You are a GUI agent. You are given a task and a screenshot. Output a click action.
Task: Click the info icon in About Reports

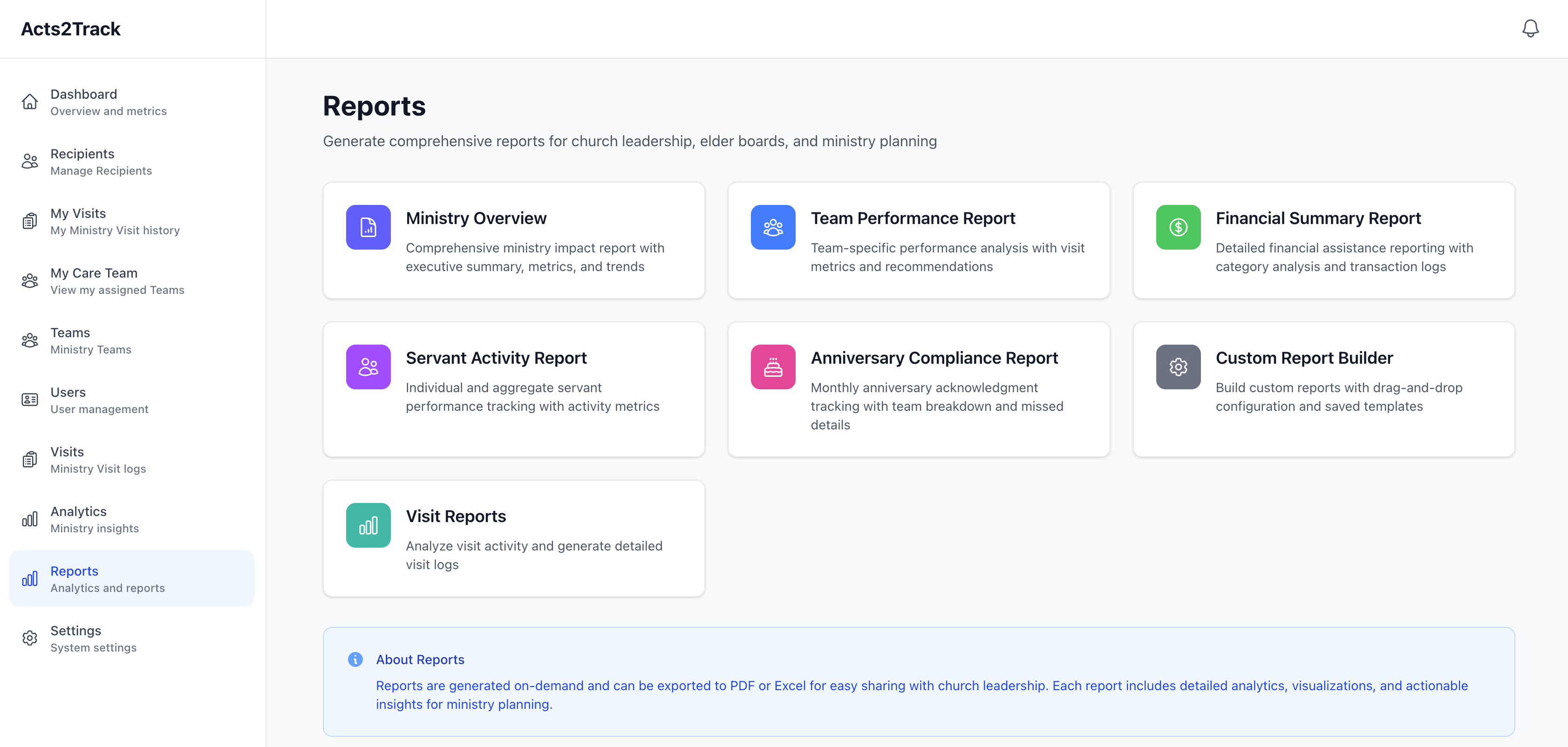coord(355,659)
